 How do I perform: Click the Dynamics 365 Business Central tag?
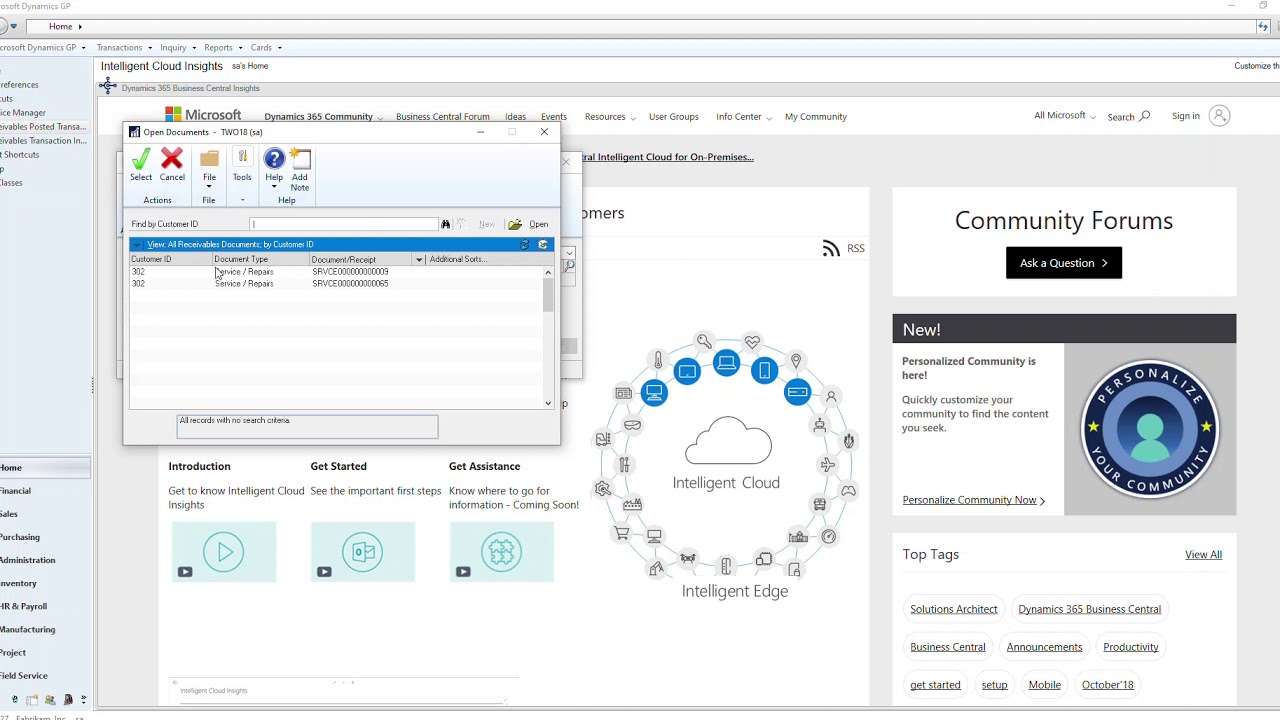tap(1089, 609)
